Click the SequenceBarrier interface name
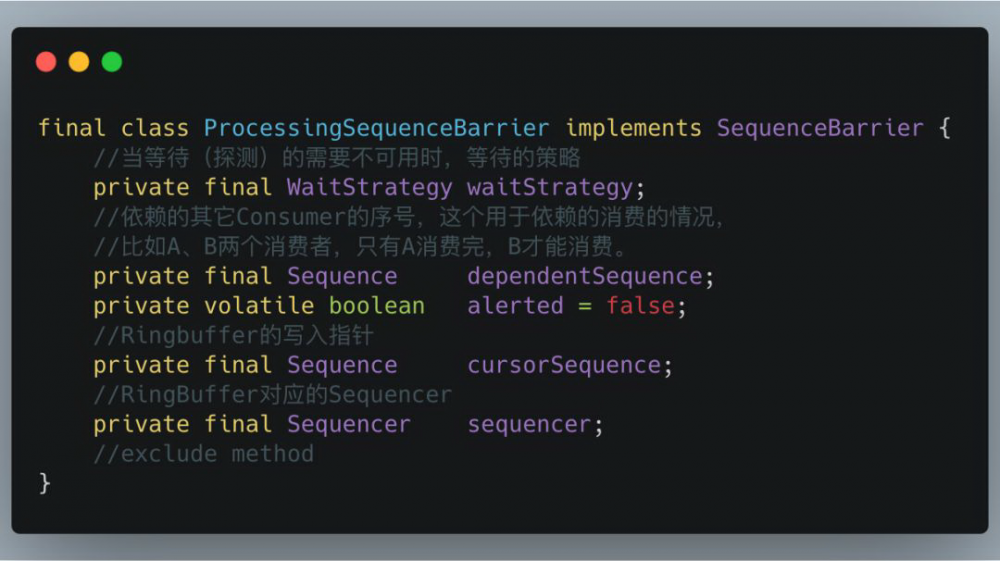 (820, 128)
